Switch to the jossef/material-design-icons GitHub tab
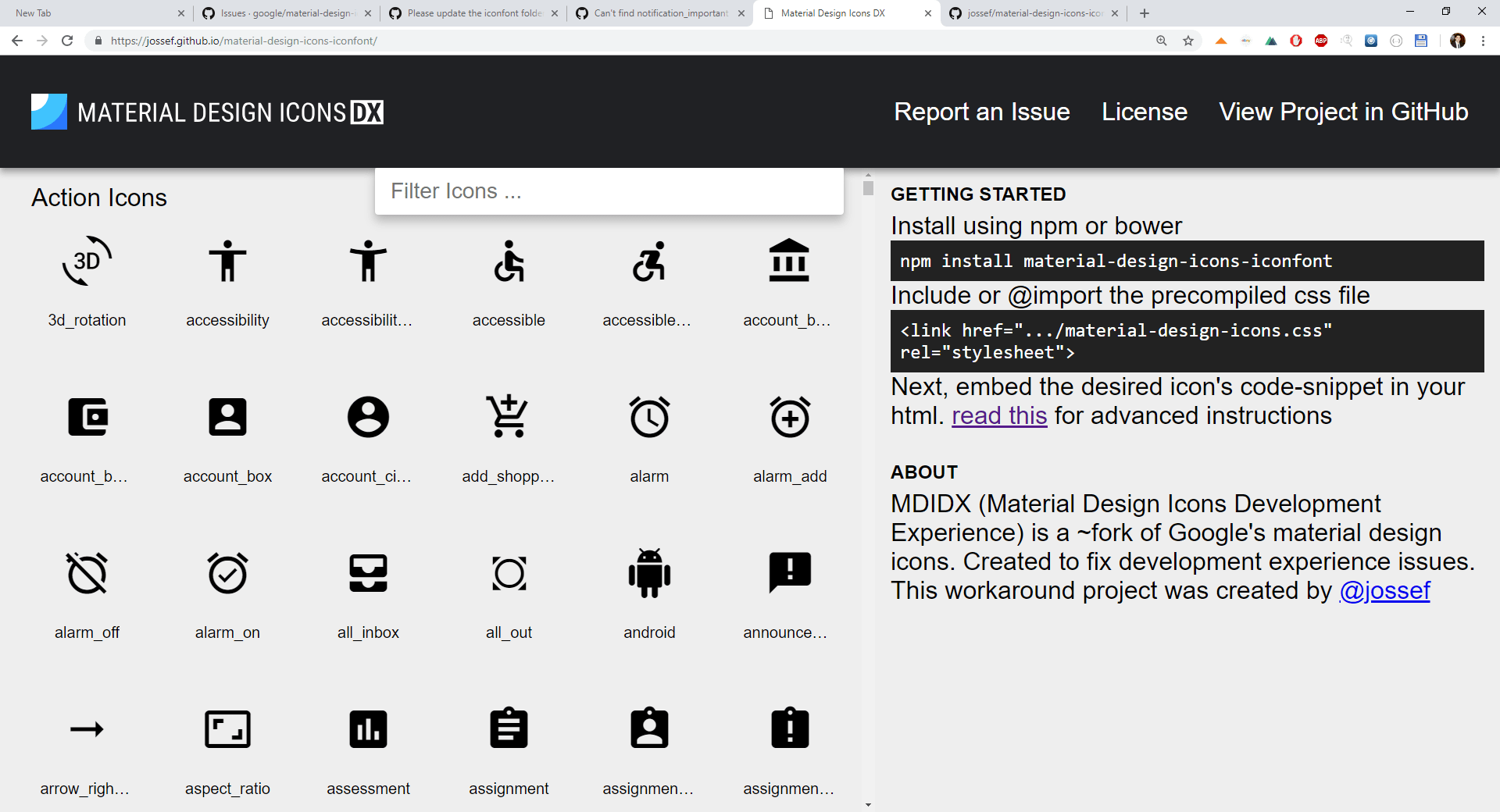This screenshot has width=1500, height=812. coord(1030,13)
